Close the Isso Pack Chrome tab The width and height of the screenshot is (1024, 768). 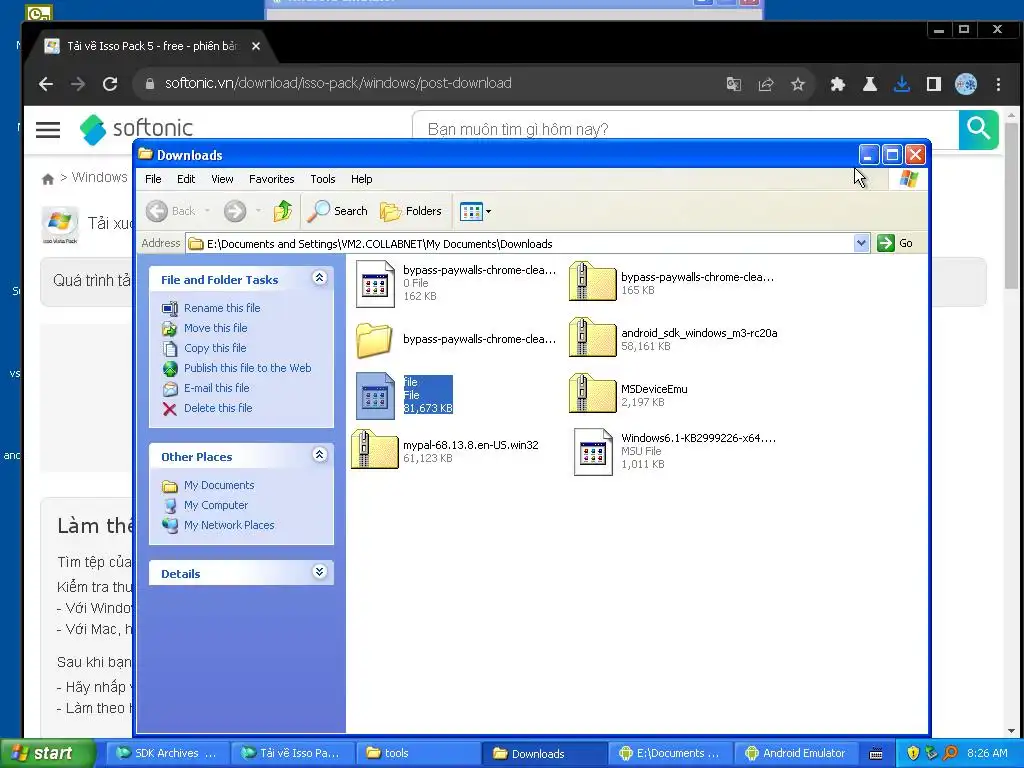tap(256, 46)
